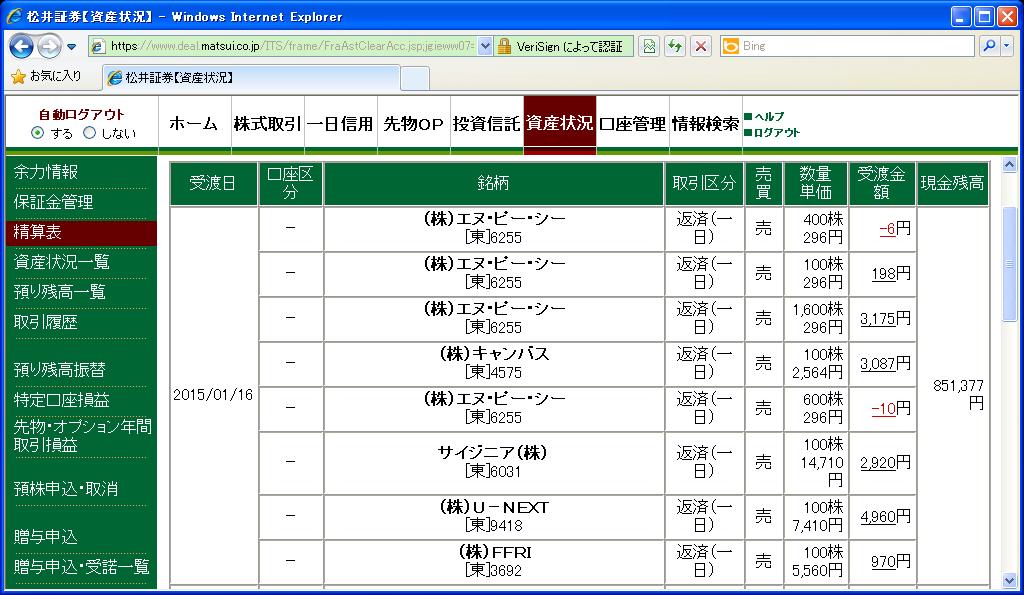Open the 資産状況 menu
The height and width of the screenshot is (595, 1024).
[x=560, y=123]
